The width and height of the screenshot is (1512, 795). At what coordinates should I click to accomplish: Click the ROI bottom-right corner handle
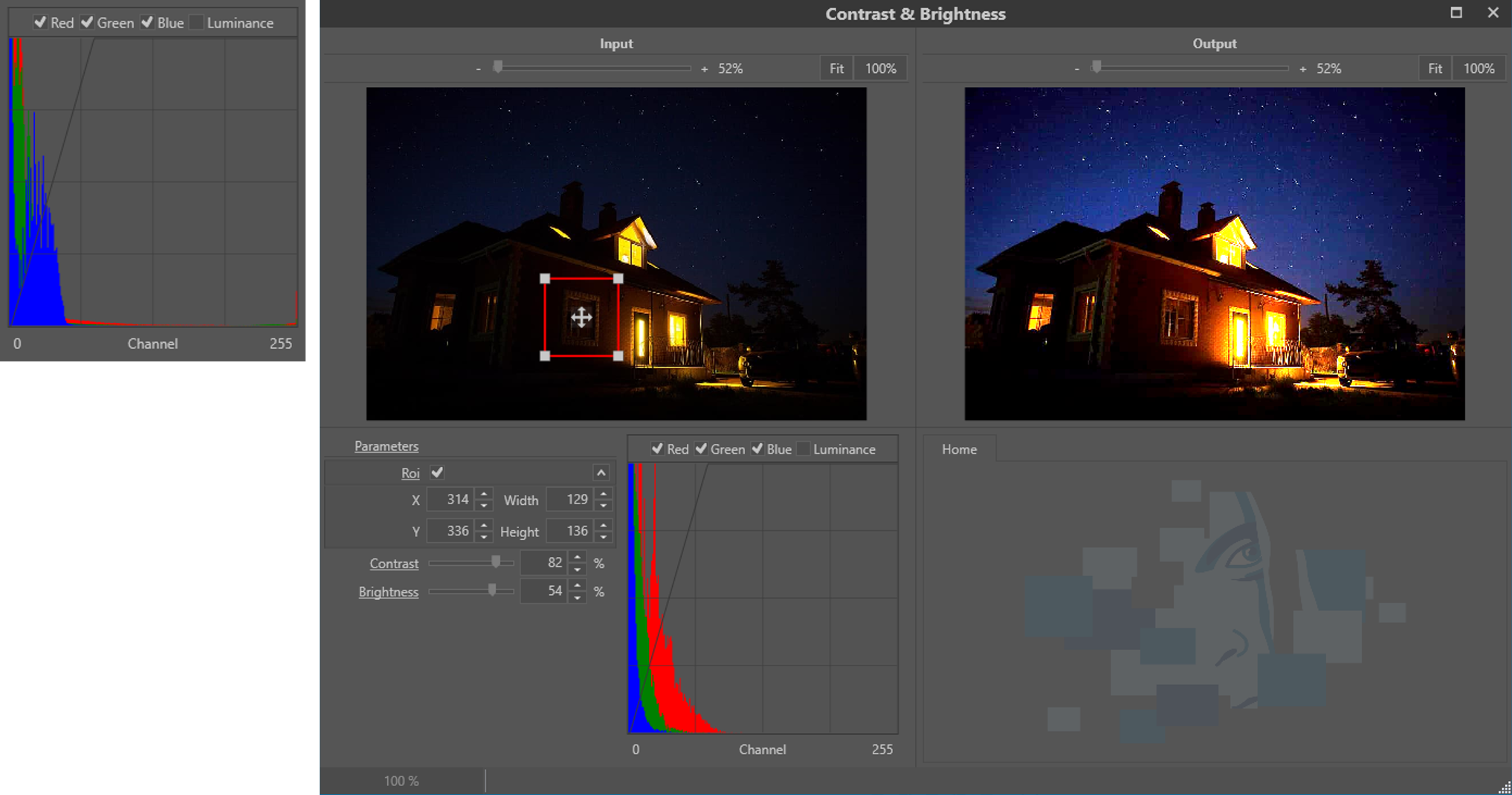tap(618, 356)
